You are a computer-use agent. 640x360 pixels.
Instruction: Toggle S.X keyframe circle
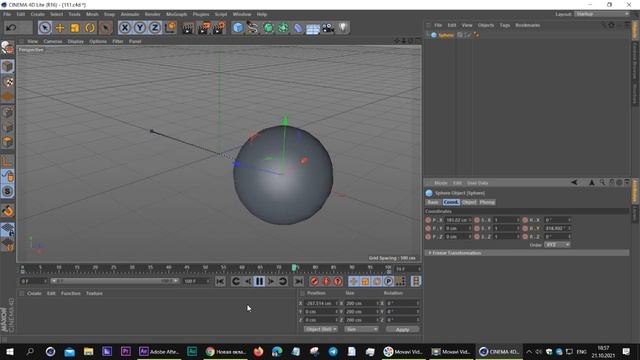coord(477,220)
